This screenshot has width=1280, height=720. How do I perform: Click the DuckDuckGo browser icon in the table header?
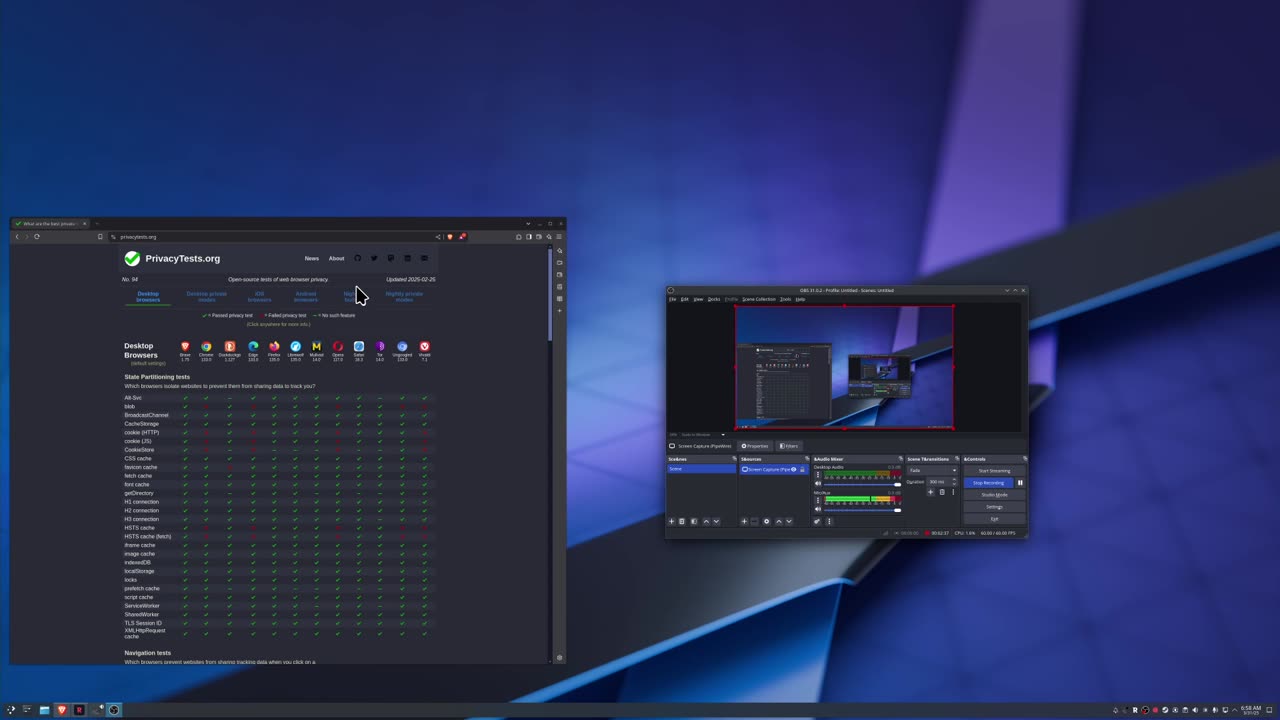coord(230,346)
